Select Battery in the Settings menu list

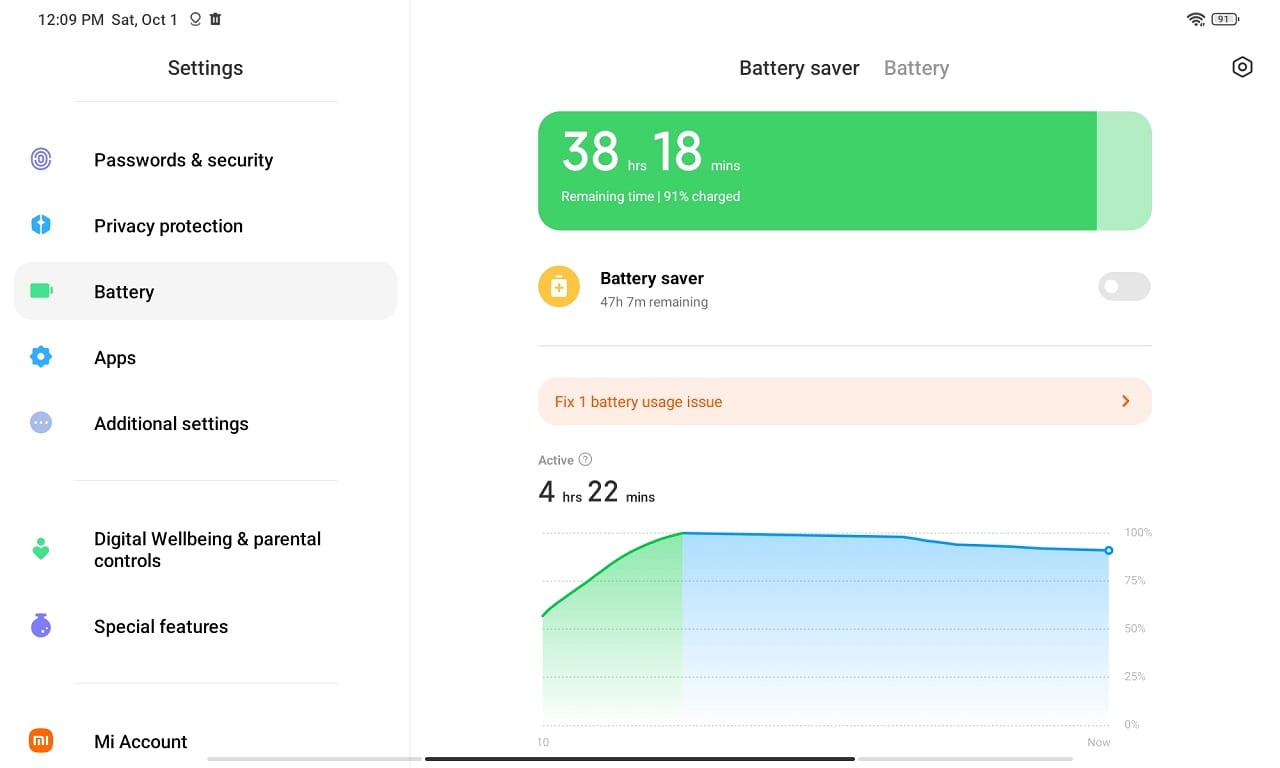(x=123, y=291)
